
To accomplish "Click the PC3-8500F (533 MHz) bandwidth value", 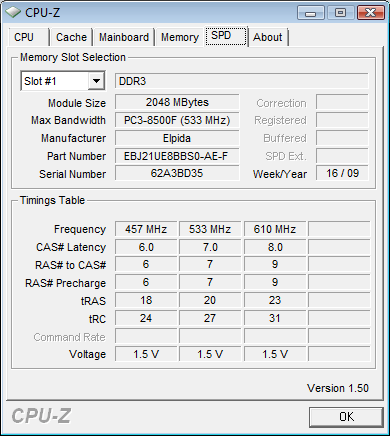I will click(177, 120).
